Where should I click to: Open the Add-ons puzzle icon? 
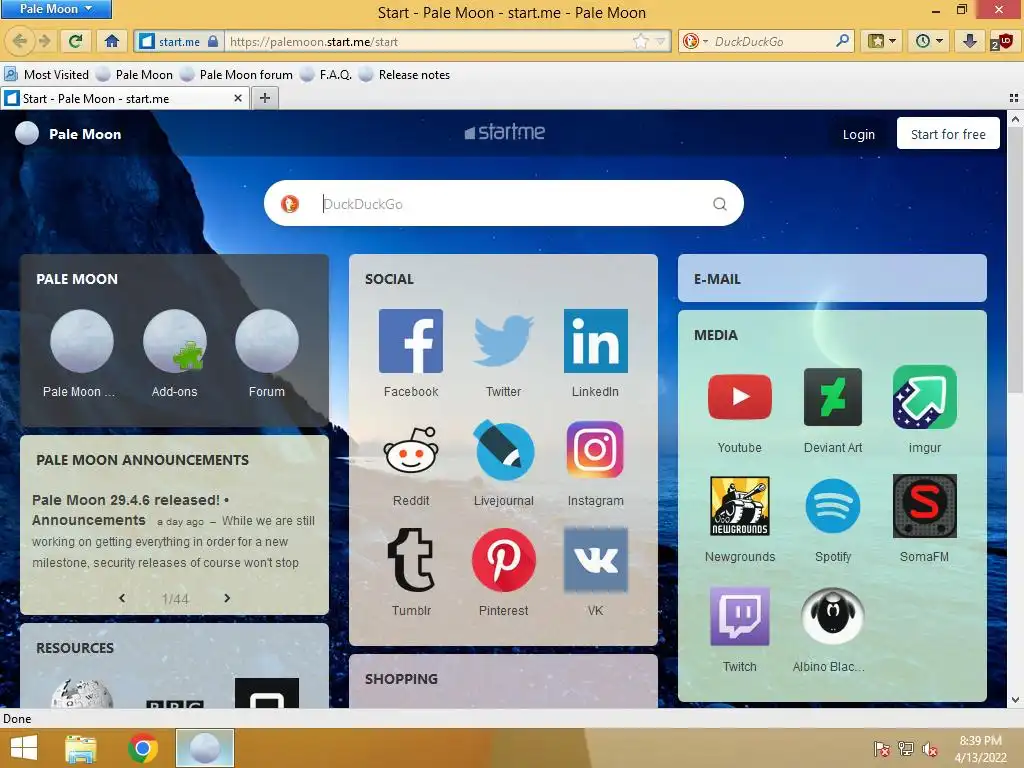click(x=174, y=341)
